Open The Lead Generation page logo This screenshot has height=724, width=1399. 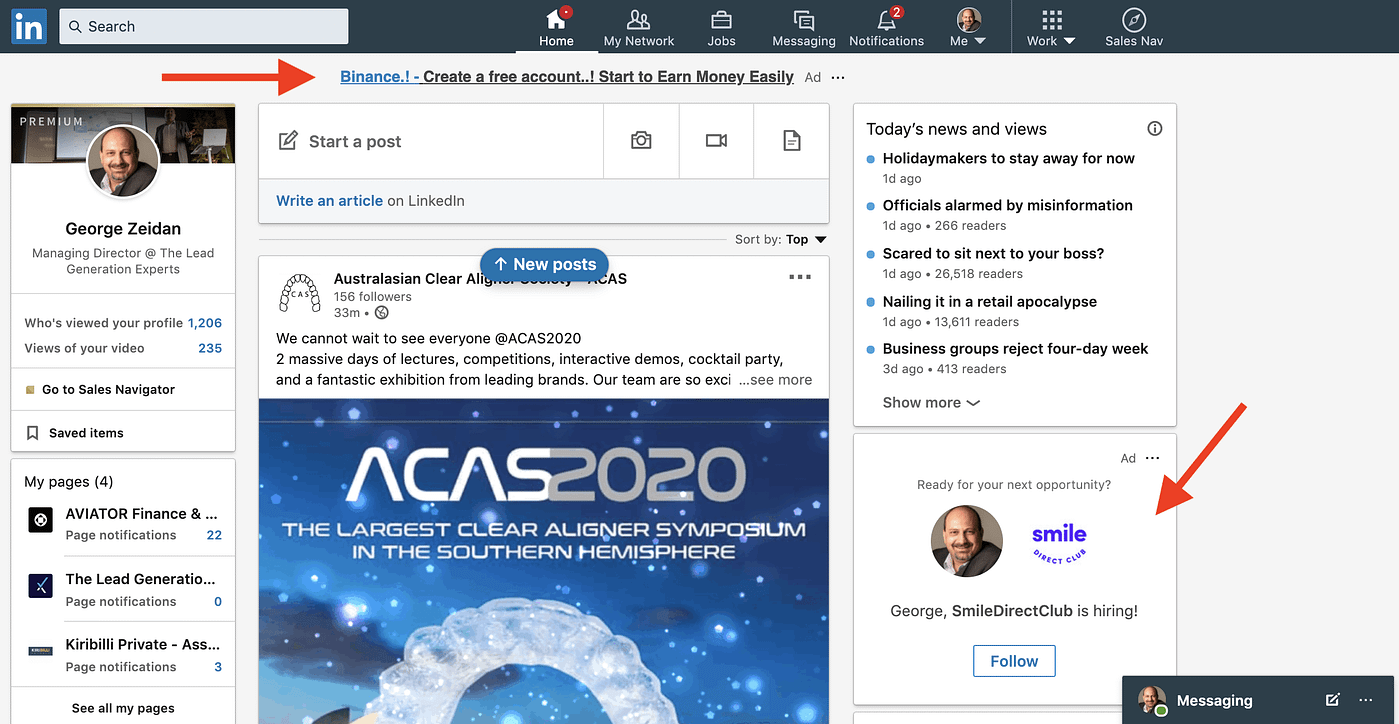(40, 586)
